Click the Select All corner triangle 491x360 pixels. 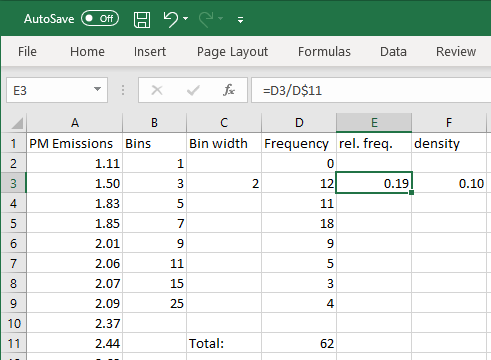17,123
